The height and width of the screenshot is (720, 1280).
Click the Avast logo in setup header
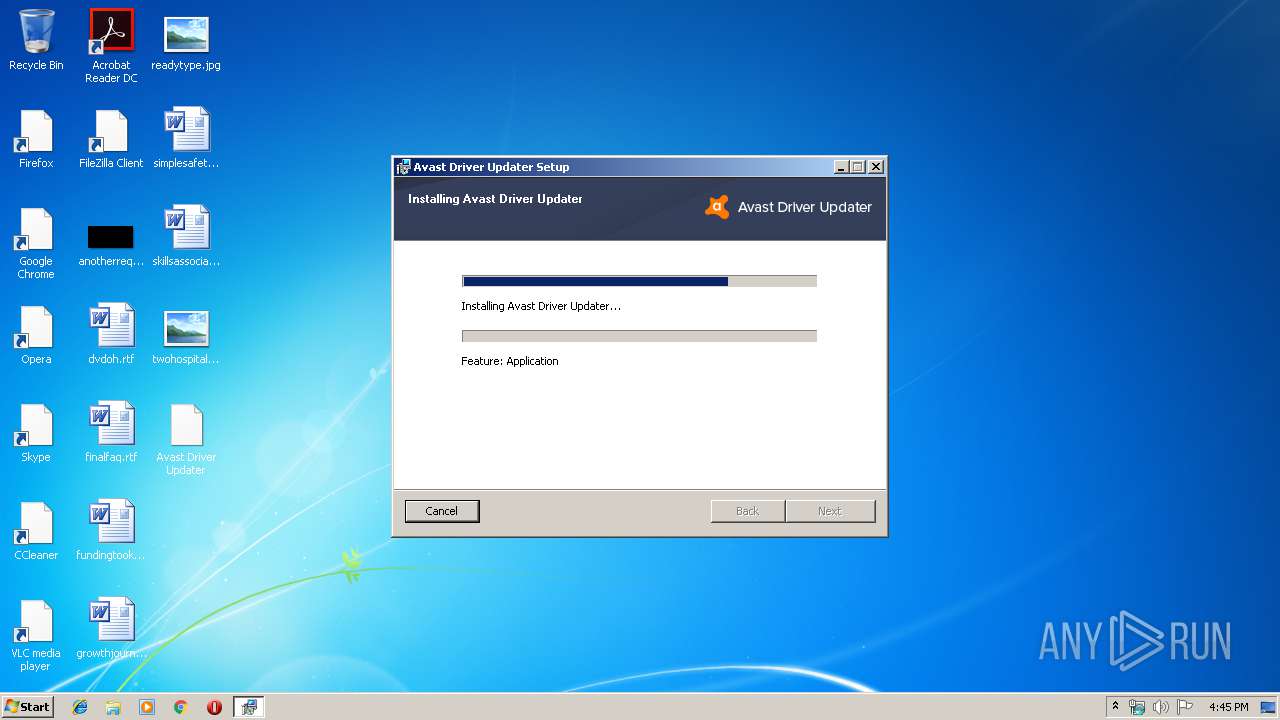click(x=717, y=207)
